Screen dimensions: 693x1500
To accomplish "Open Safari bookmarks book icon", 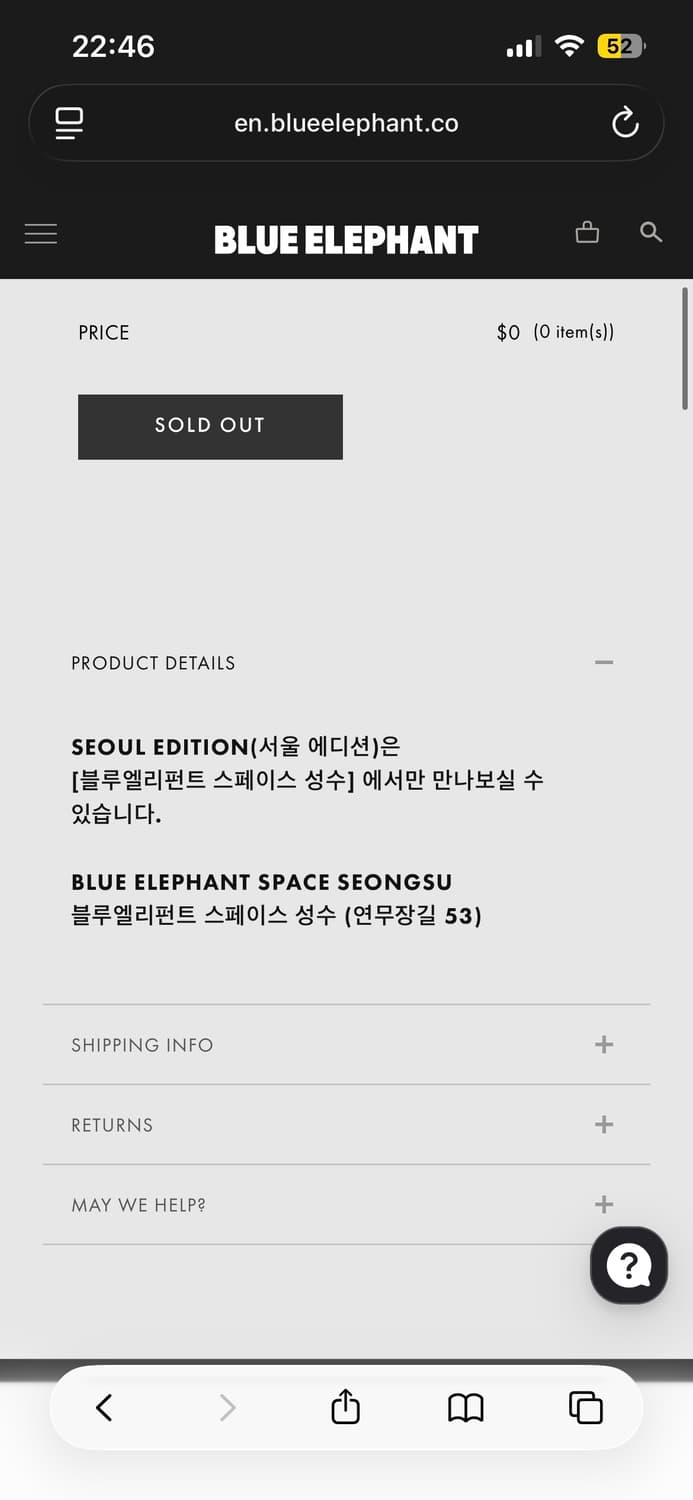I will (465, 1407).
